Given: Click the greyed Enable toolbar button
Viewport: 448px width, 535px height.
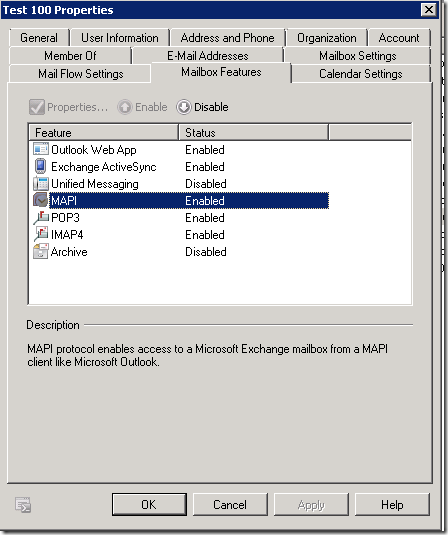Looking at the screenshot, I should [142, 107].
